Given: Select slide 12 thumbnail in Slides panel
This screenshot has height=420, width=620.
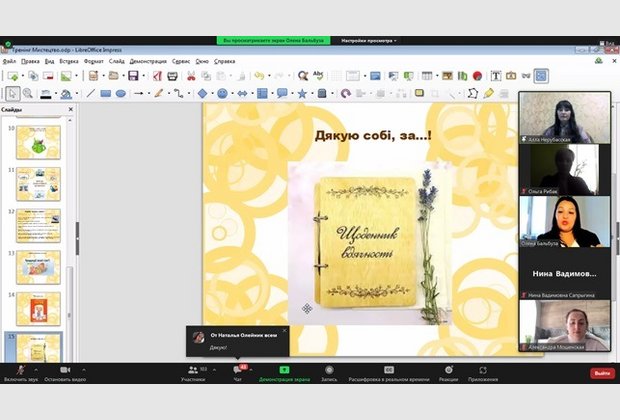Looking at the screenshot, I should tap(38, 226).
